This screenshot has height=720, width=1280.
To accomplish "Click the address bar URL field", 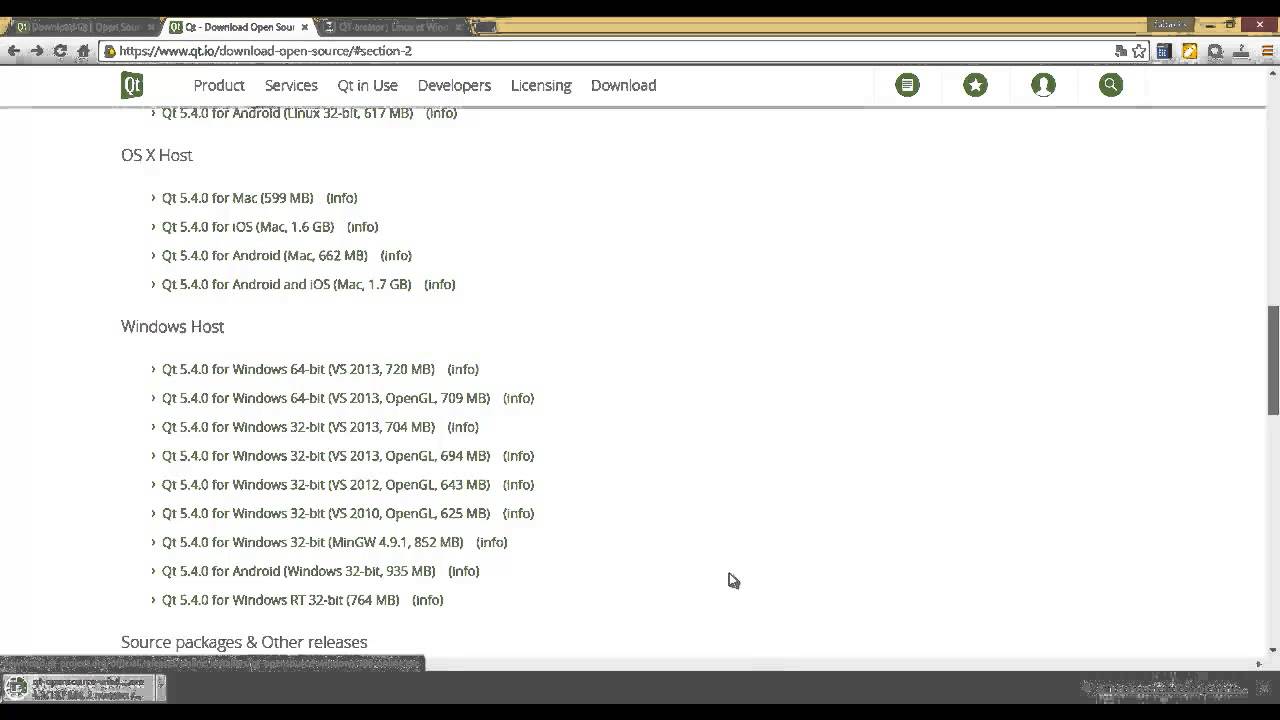I will (x=610, y=51).
